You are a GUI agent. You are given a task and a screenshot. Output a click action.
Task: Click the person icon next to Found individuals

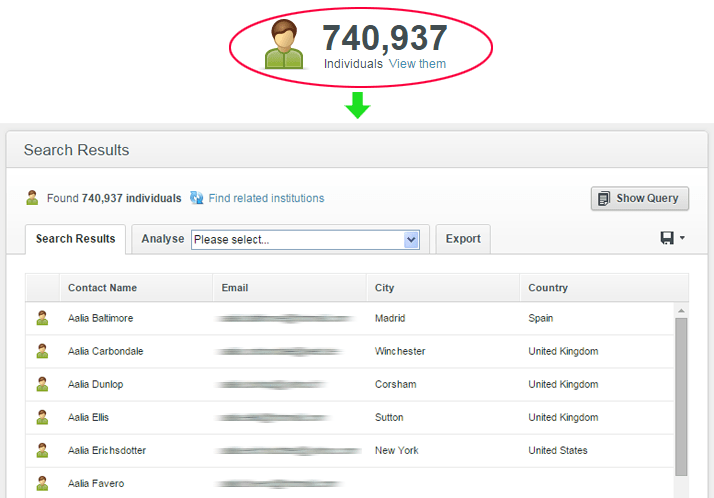(x=33, y=198)
